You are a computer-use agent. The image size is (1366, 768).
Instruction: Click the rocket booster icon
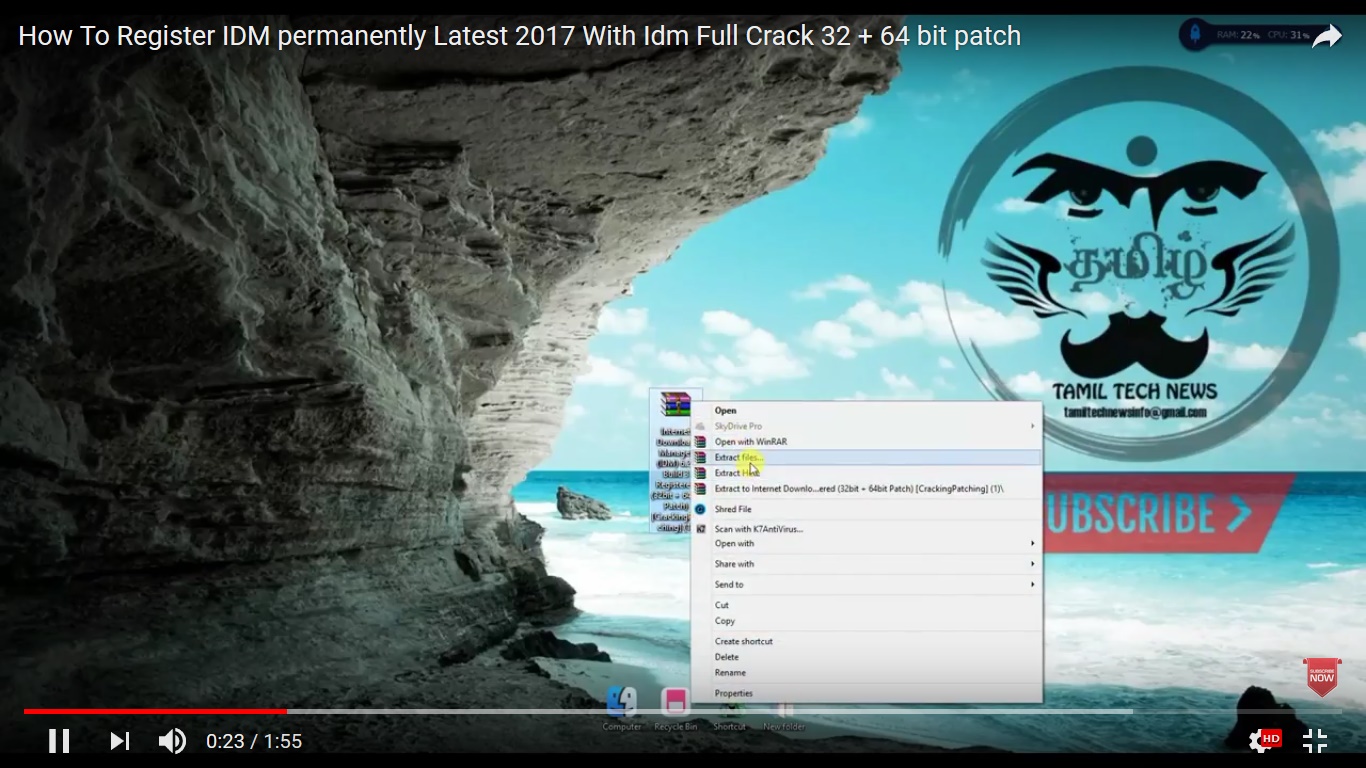coord(1194,35)
